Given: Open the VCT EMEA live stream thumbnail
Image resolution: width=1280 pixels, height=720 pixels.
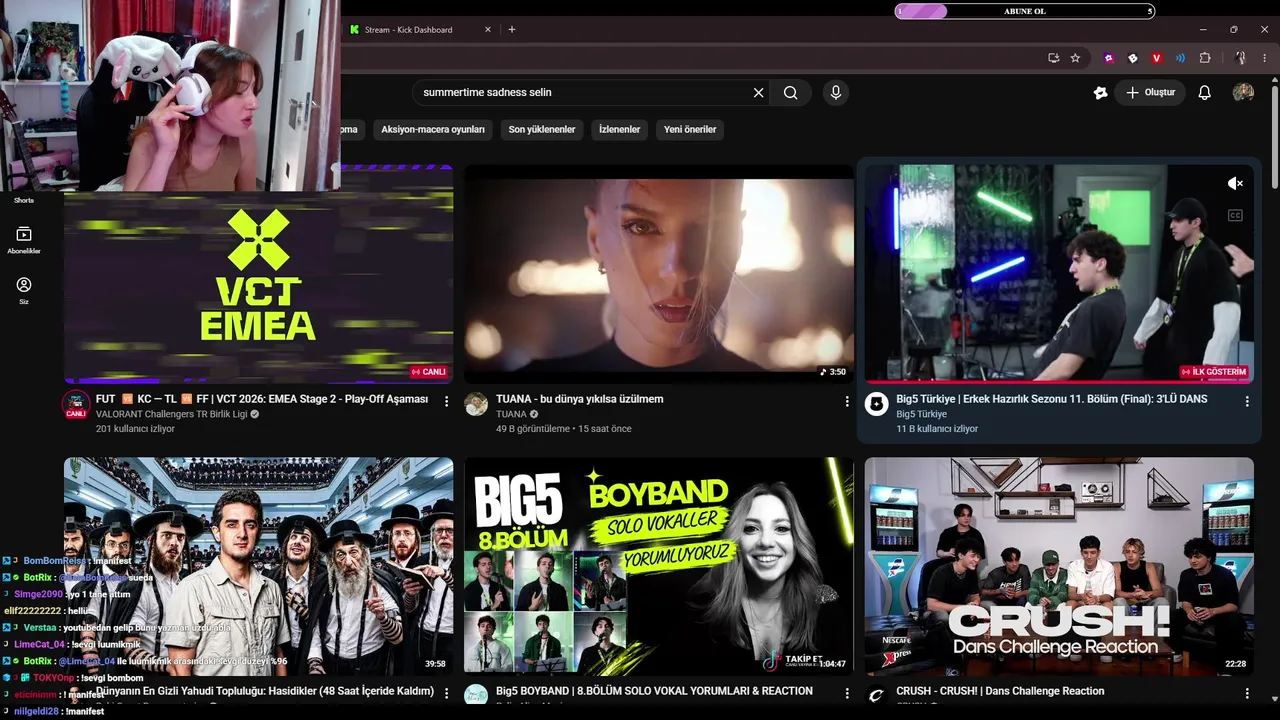Looking at the screenshot, I should coord(258,274).
